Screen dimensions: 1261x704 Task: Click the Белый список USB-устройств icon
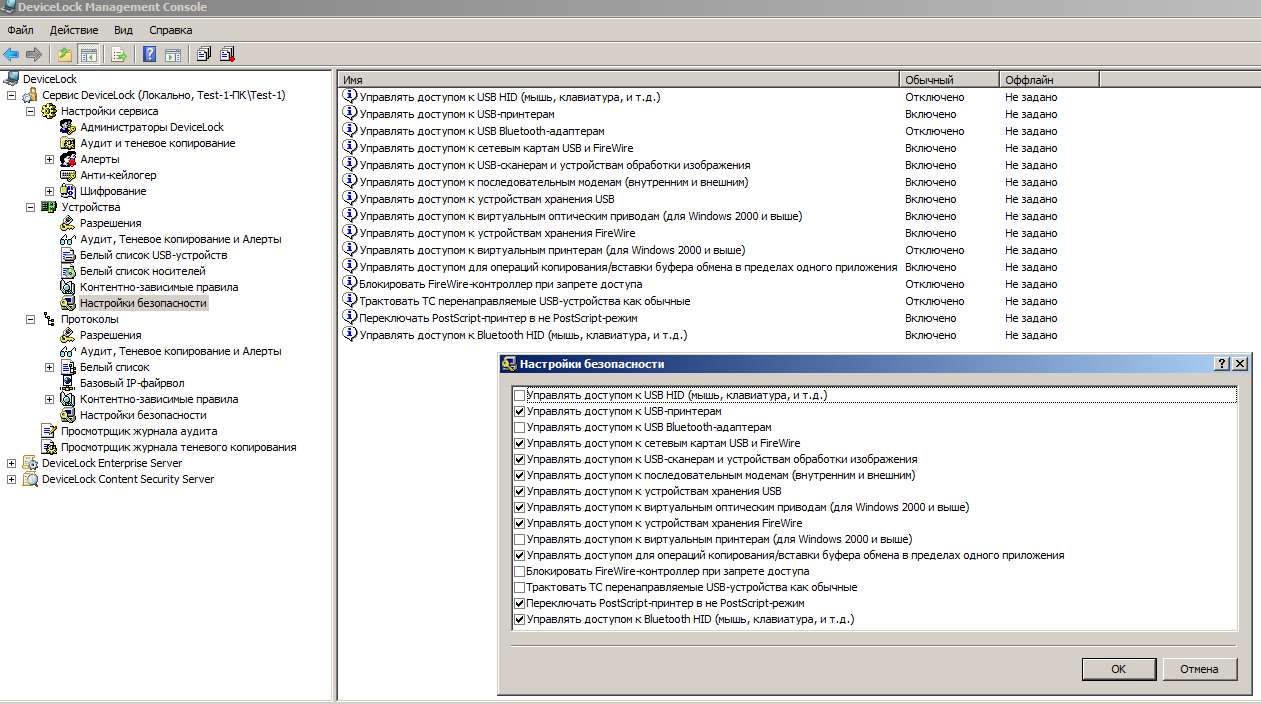tap(68, 255)
